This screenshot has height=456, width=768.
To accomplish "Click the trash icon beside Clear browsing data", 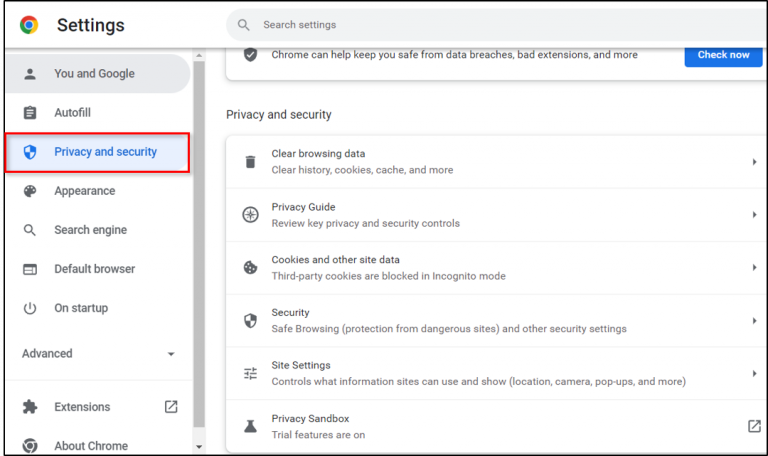I will coord(250,162).
